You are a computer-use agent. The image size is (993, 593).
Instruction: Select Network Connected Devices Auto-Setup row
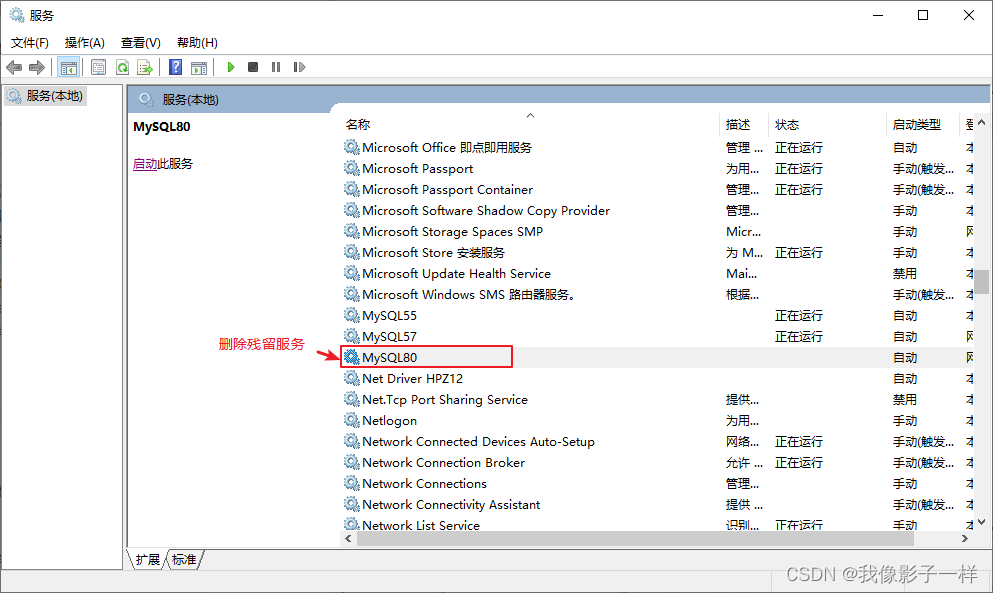click(657, 441)
